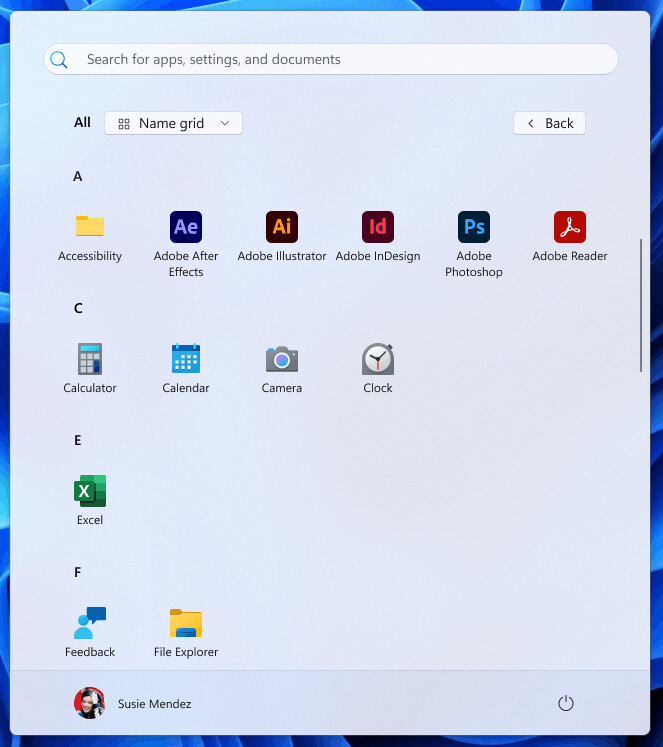Open the Calculator app
This screenshot has width=663, height=747.
coord(90,368)
